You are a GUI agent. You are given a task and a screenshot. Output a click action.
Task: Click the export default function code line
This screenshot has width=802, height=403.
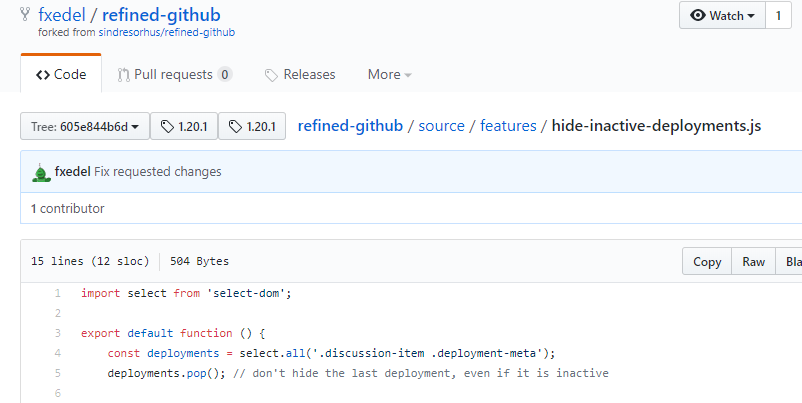coord(173,333)
